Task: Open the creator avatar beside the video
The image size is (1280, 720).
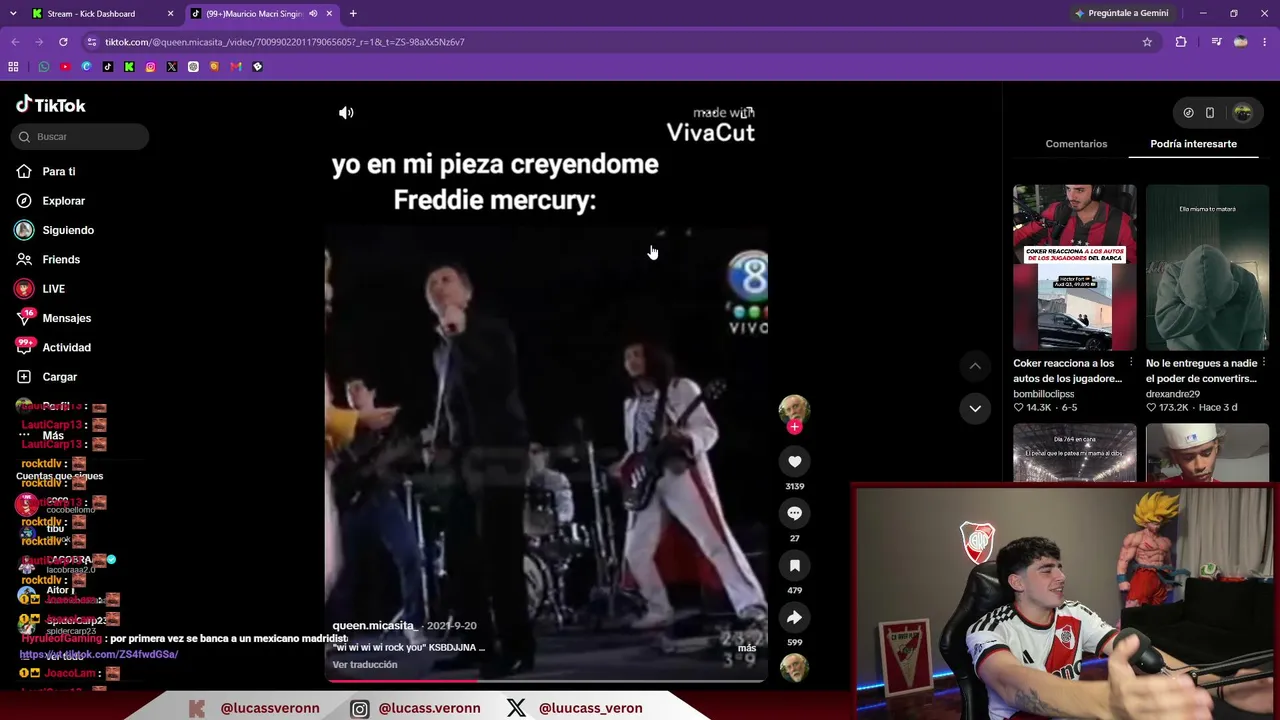Action: coord(794,410)
